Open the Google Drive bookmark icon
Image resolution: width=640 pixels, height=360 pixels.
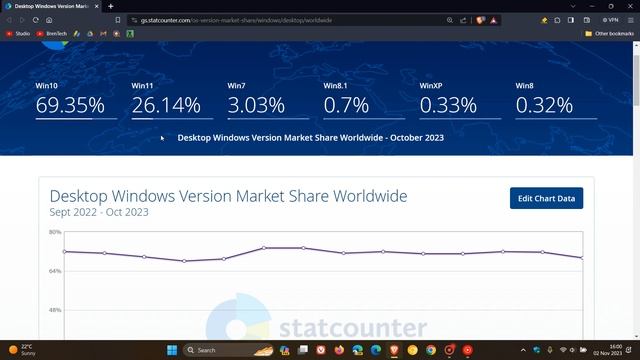[90, 34]
